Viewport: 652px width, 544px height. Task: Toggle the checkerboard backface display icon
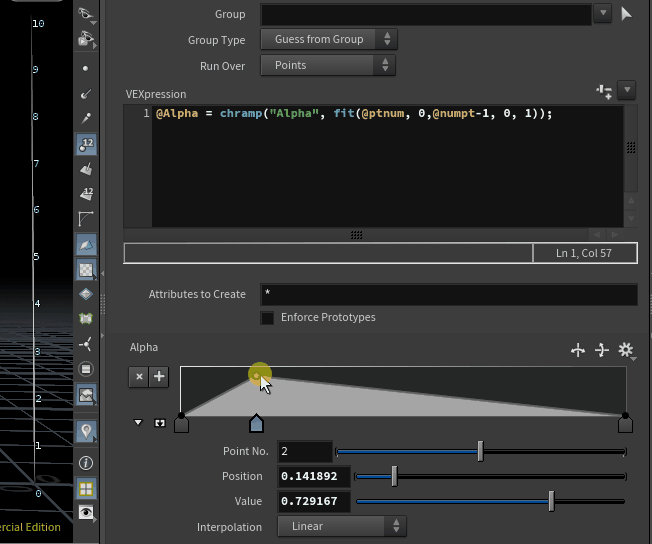pyautogui.click(x=86, y=270)
